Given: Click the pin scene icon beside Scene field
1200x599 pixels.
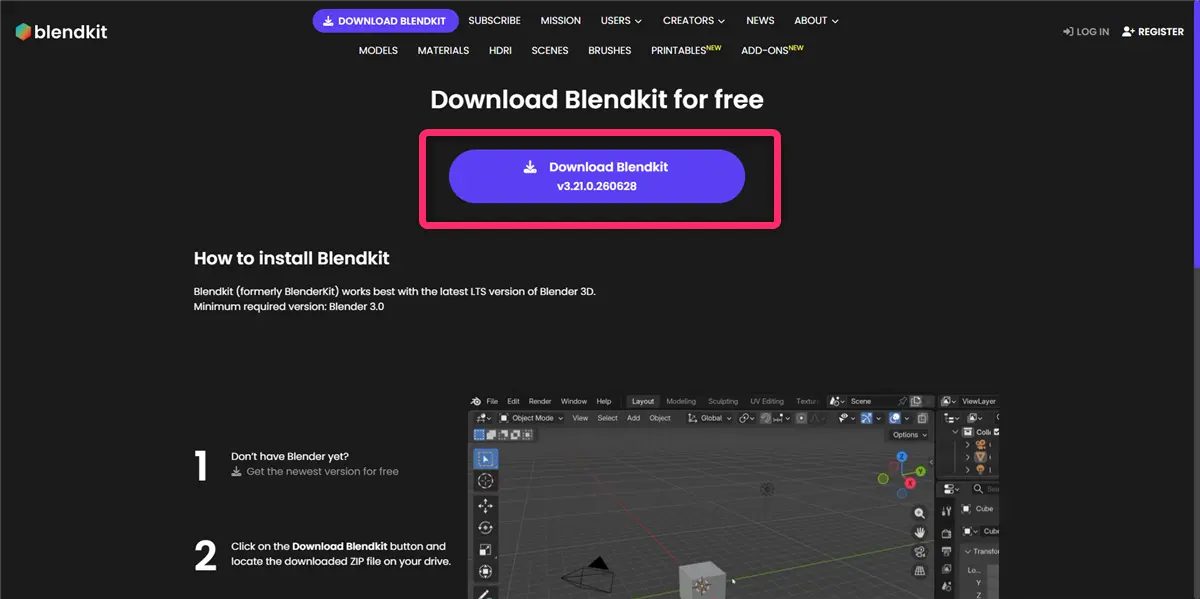Looking at the screenshot, I should point(902,401).
